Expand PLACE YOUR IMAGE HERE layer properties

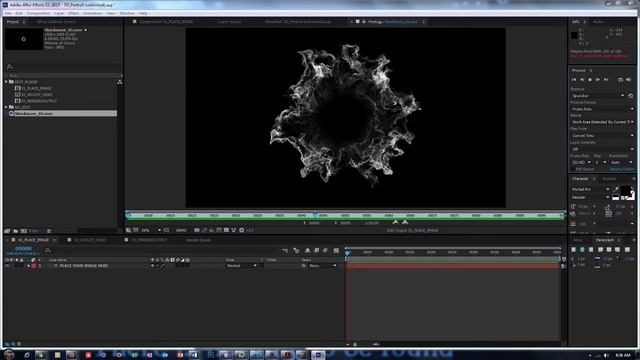pos(28,266)
